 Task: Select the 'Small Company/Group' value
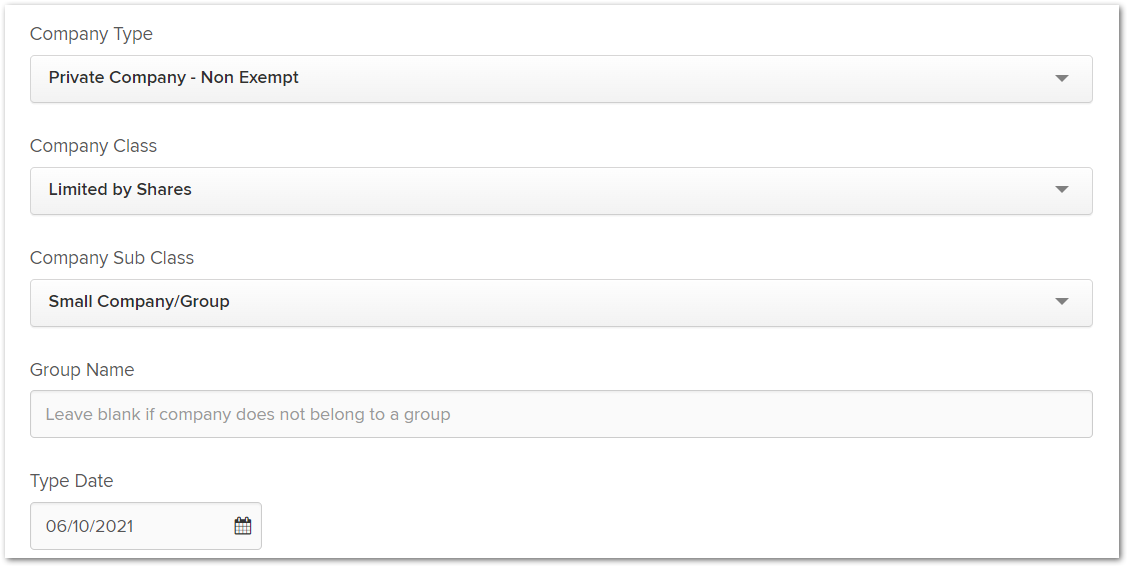(x=139, y=301)
